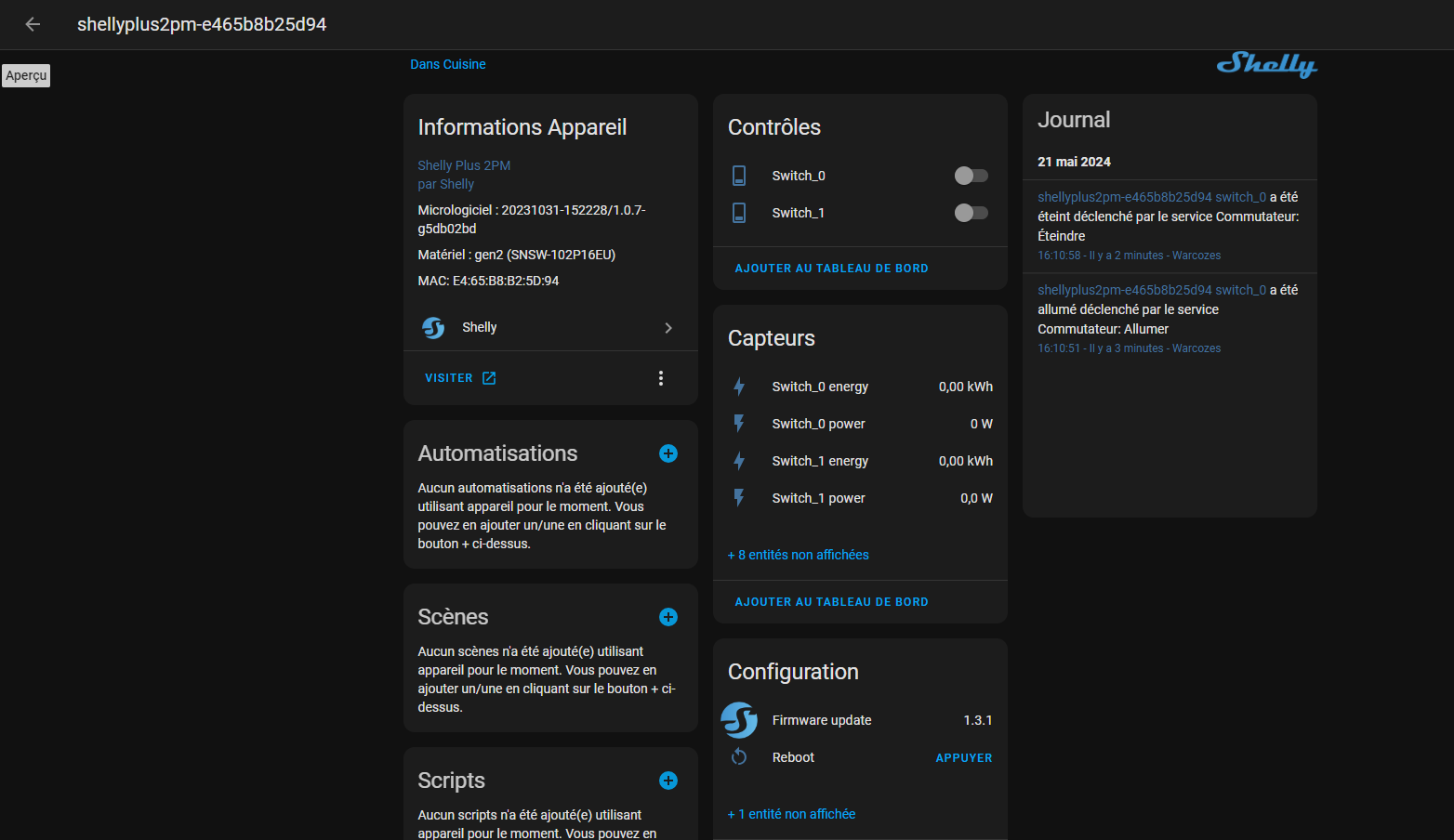Screen dimensions: 1454x840
Task: Click the Shelly integration icon in device info
Action: coord(433,327)
